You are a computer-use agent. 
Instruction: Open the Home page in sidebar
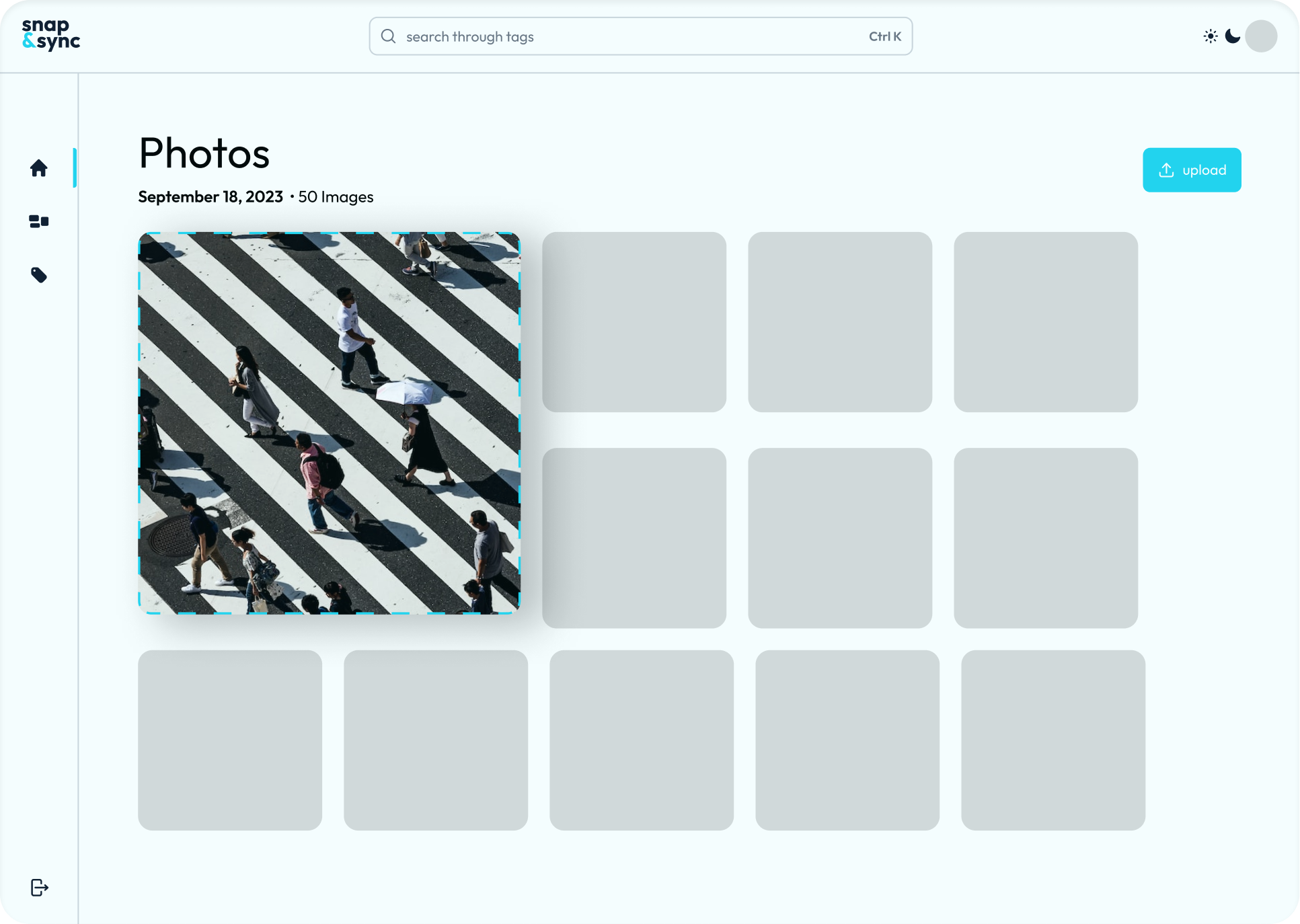[x=39, y=168]
